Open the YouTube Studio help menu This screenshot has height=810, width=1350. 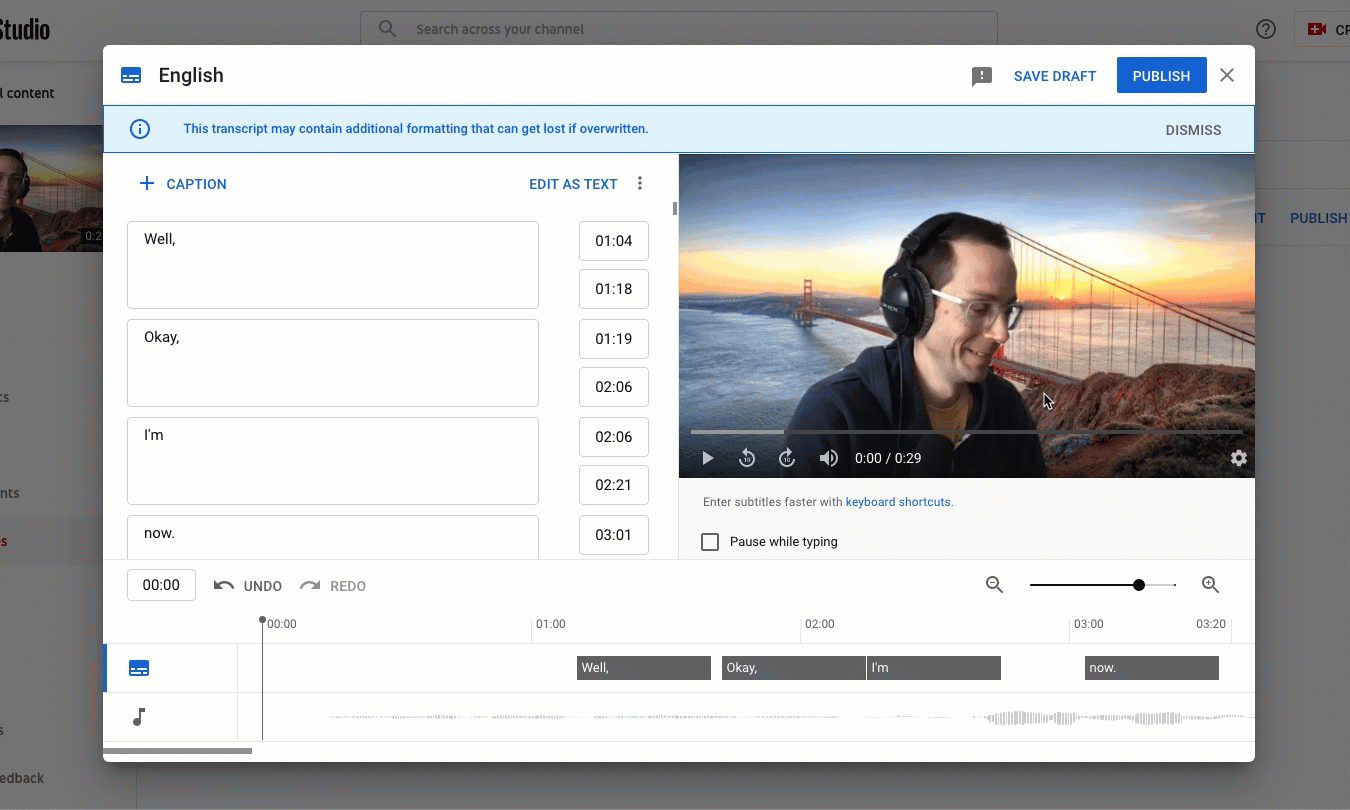1266,29
